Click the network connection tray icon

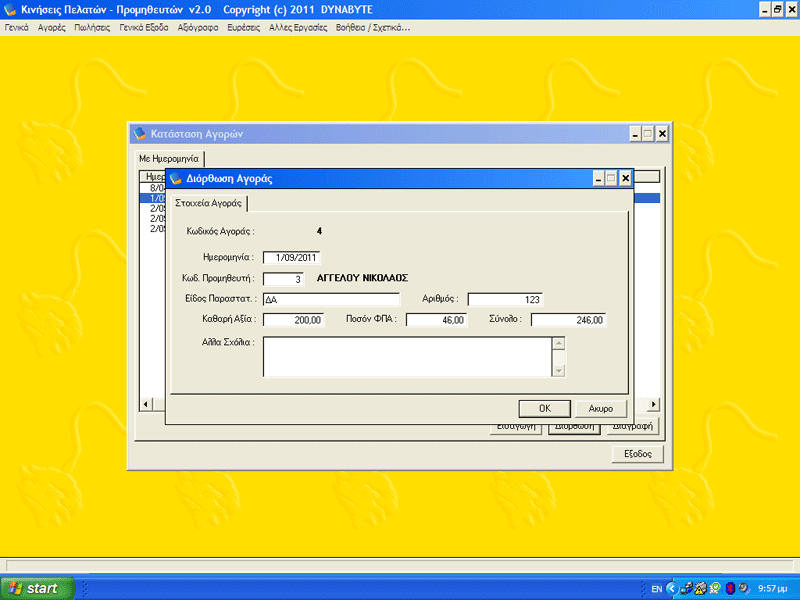686,588
